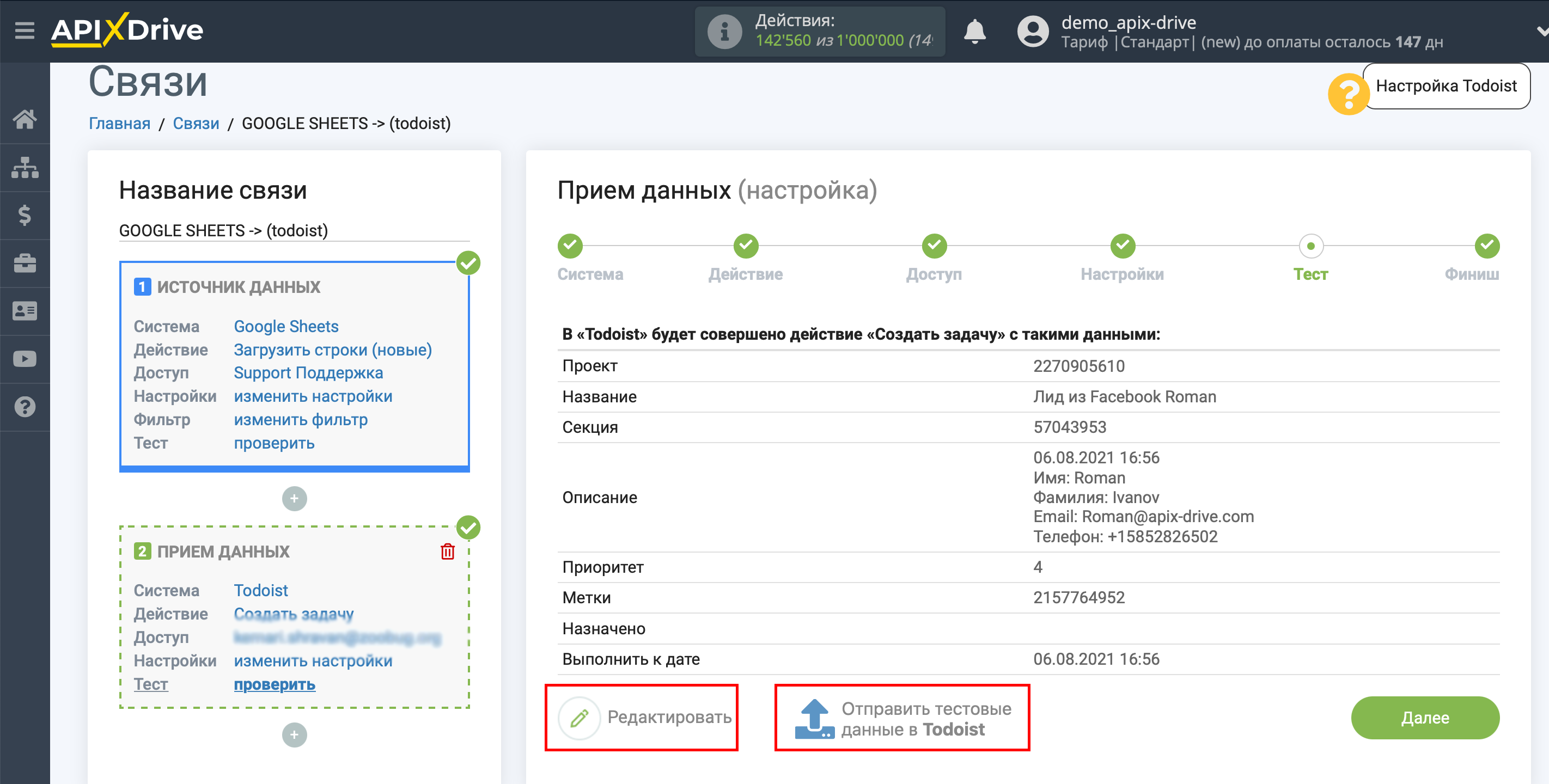The height and width of the screenshot is (784, 1549).
Task: Open notifications bell
Action: click(975, 31)
